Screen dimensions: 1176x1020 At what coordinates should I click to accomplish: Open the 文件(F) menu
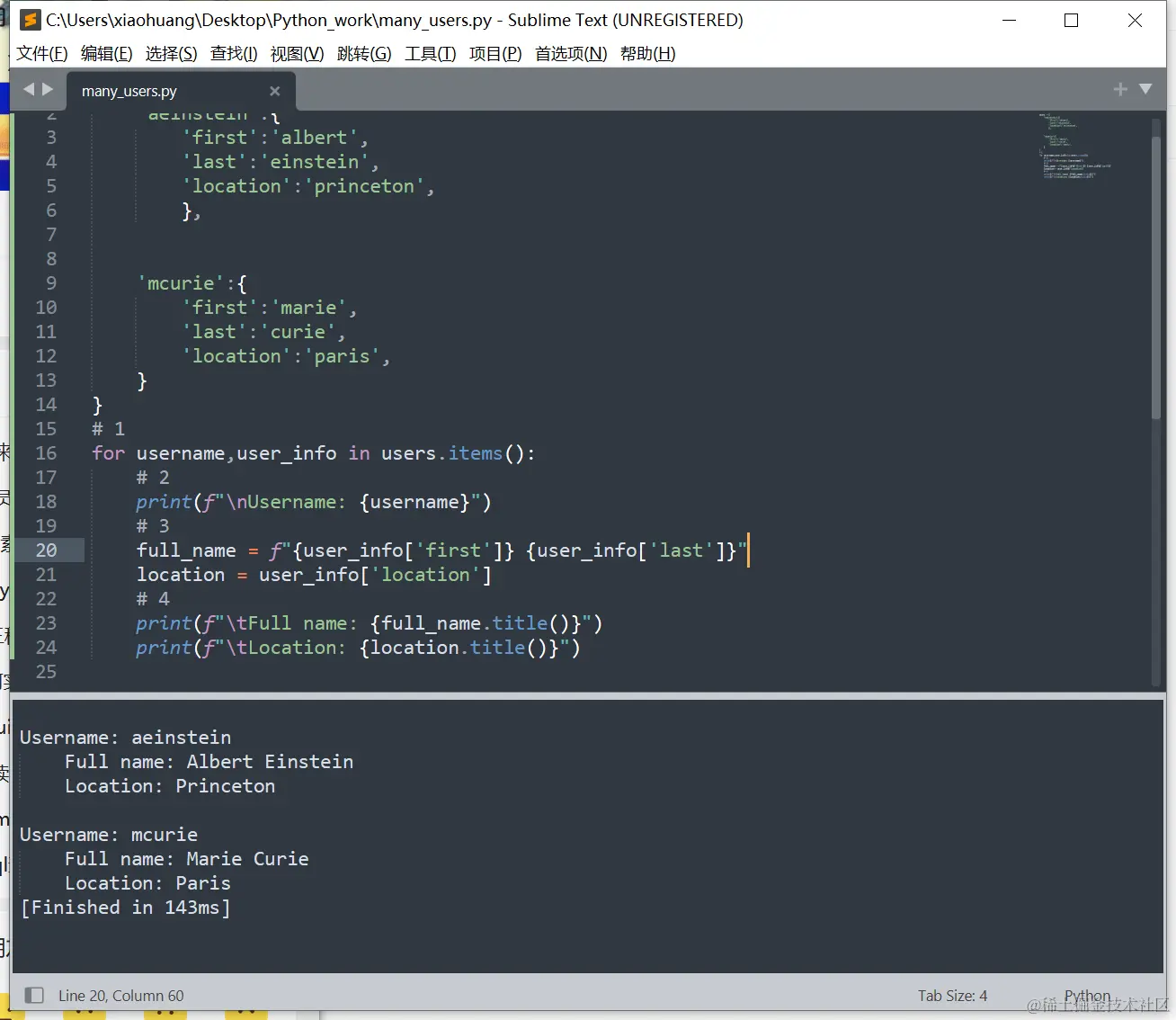pyautogui.click(x=42, y=54)
